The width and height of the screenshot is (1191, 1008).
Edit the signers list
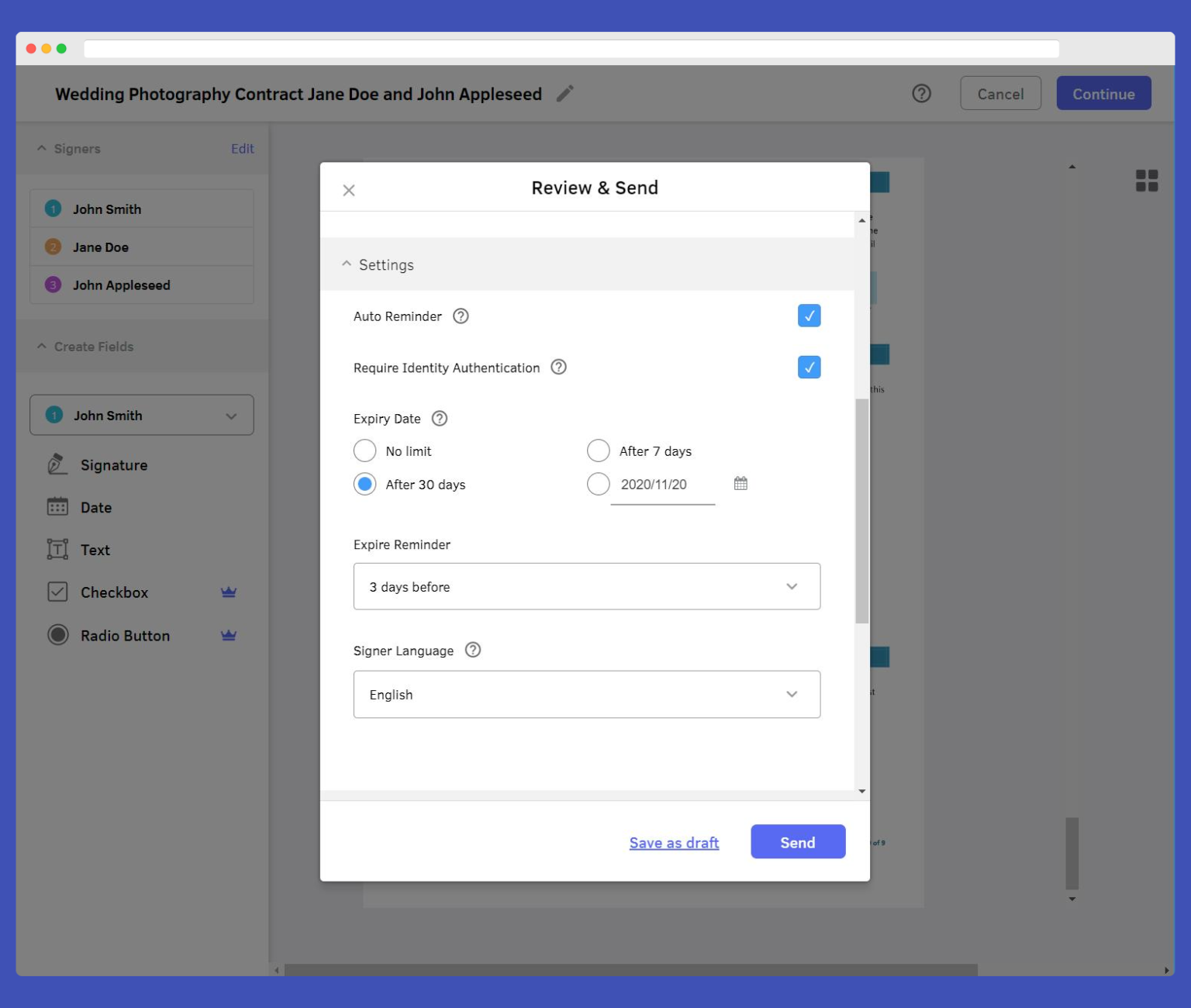(x=243, y=148)
